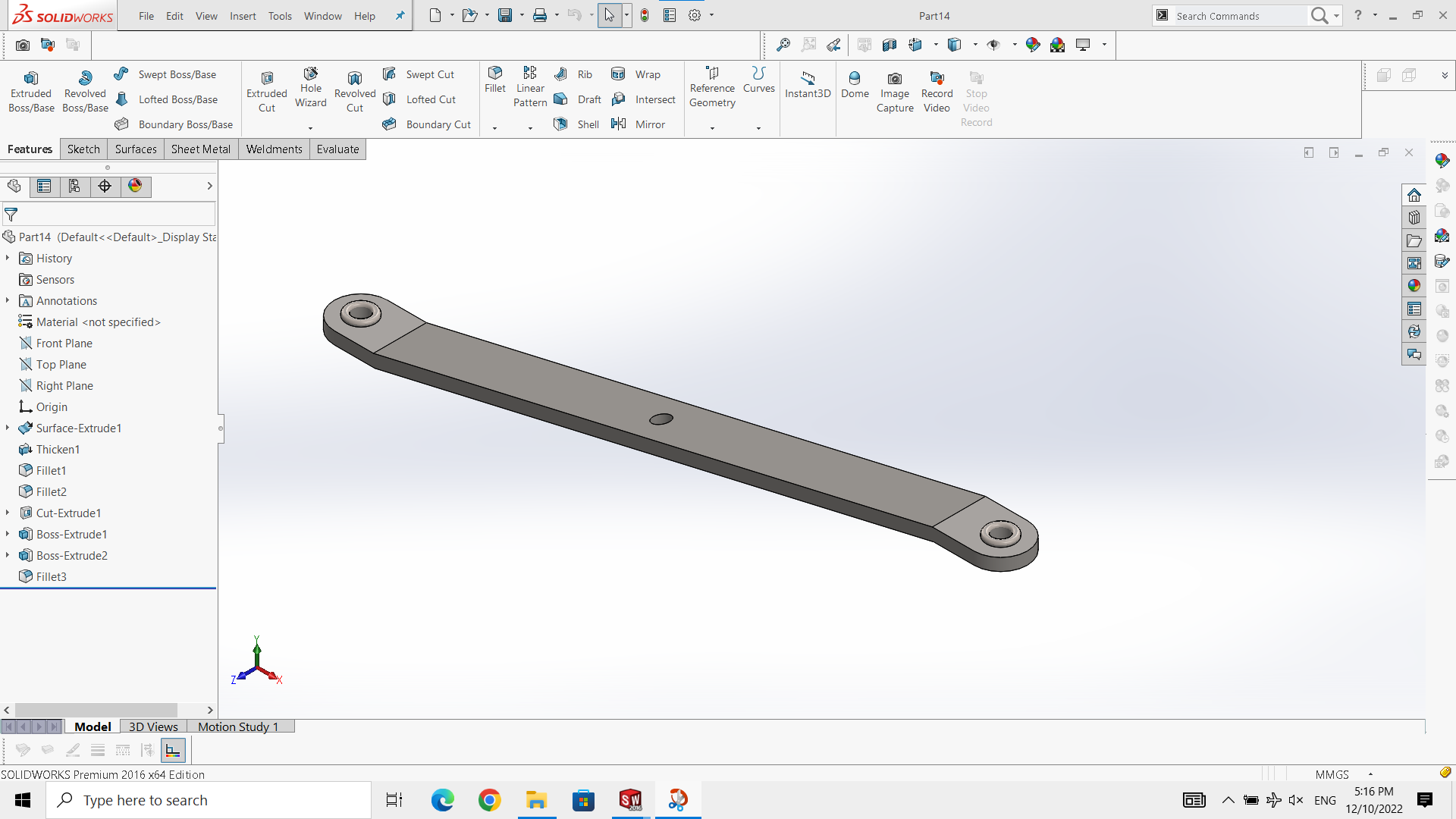1456x819 pixels.
Task: Select the Lofted Cut tool
Action: [x=420, y=99]
